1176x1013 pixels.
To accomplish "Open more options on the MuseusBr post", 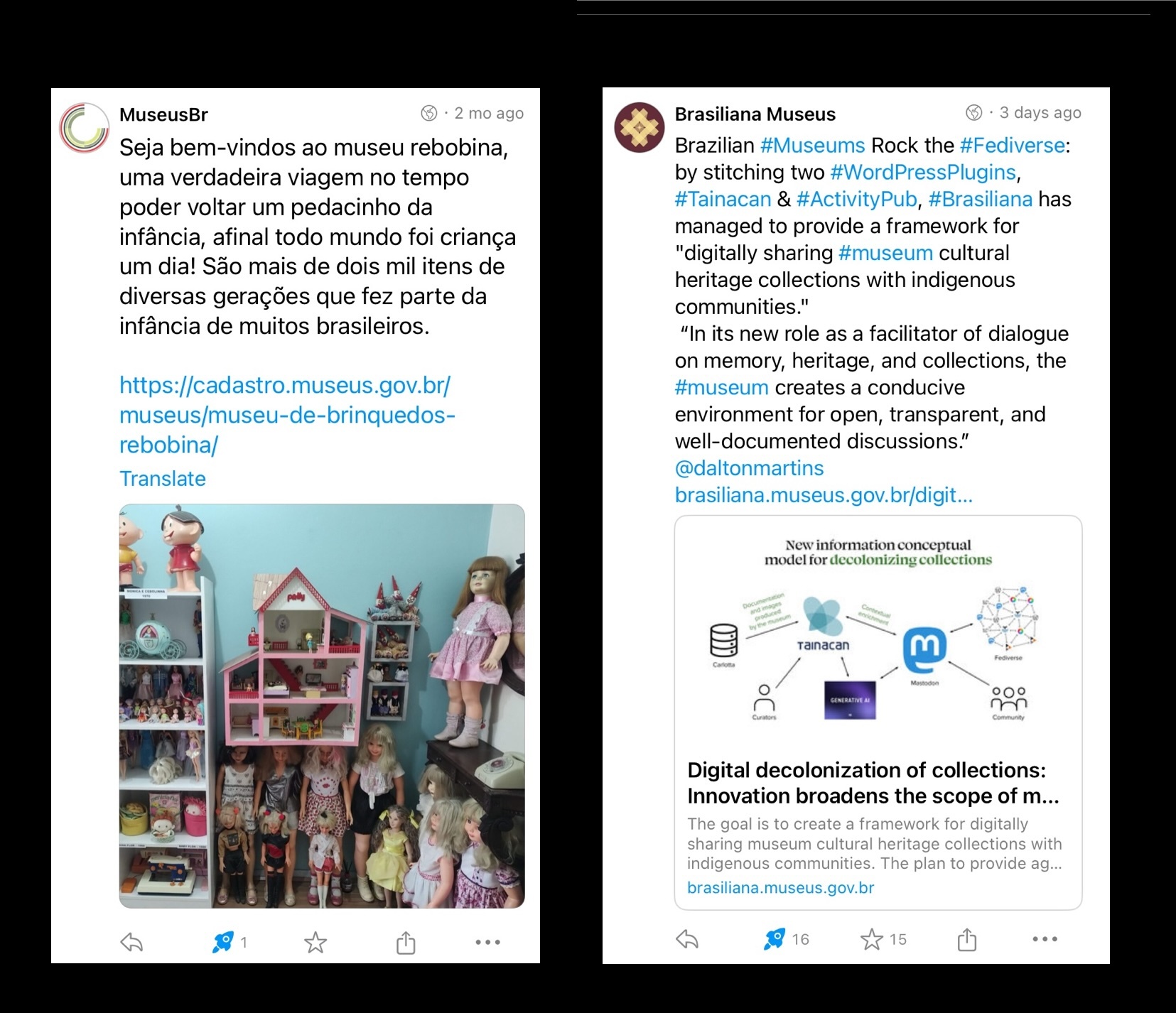I will point(487,943).
